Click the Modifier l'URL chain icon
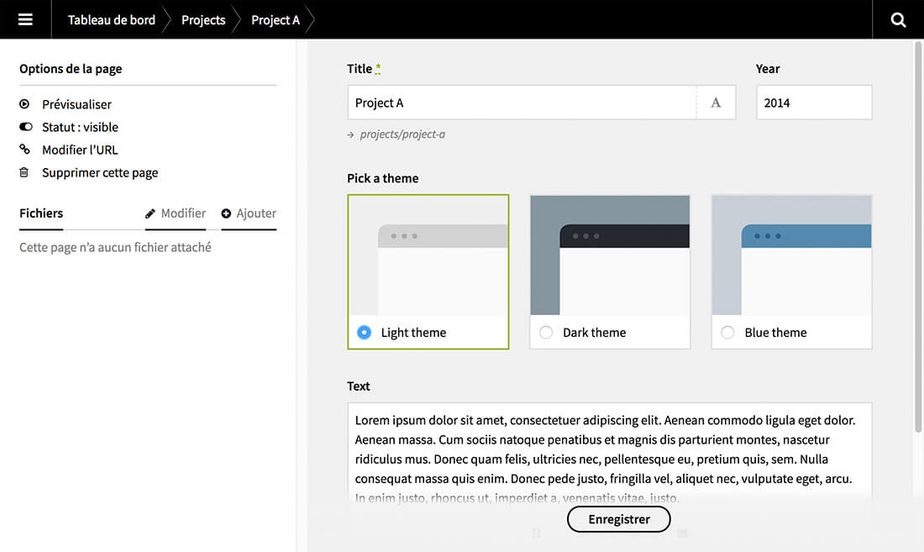Screen dimensions: 924x552 [x=25, y=150]
